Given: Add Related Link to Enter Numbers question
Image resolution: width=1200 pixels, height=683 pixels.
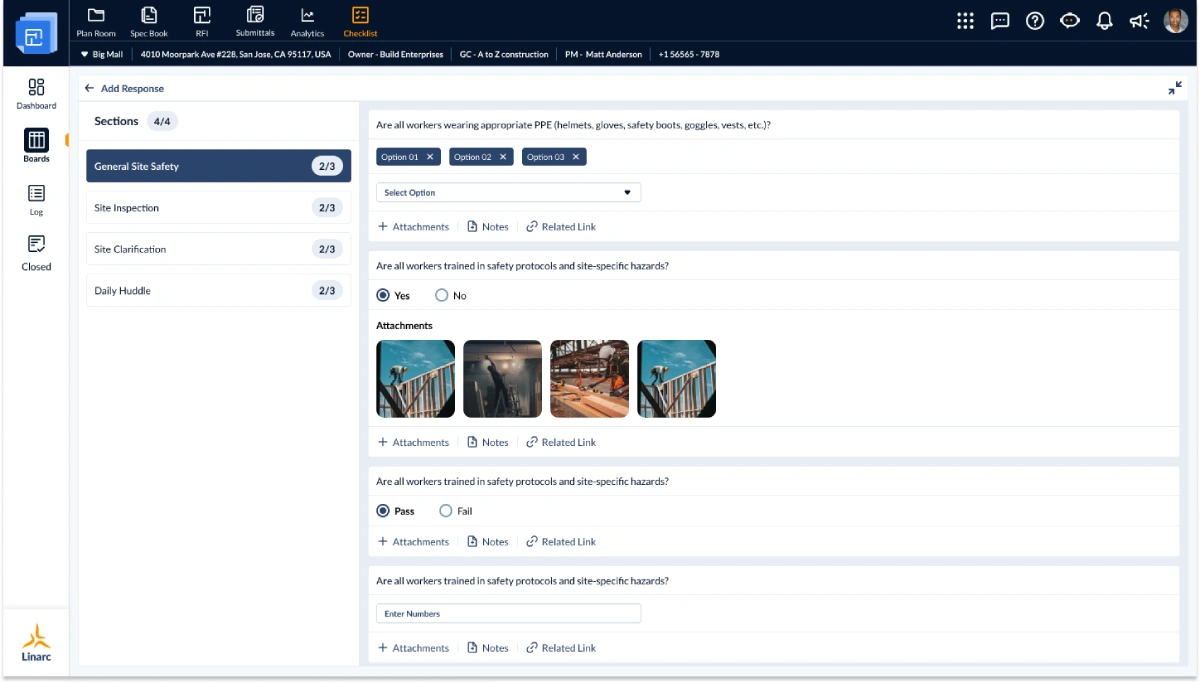Looking at the screenshot, I should (x=561, y=648).
